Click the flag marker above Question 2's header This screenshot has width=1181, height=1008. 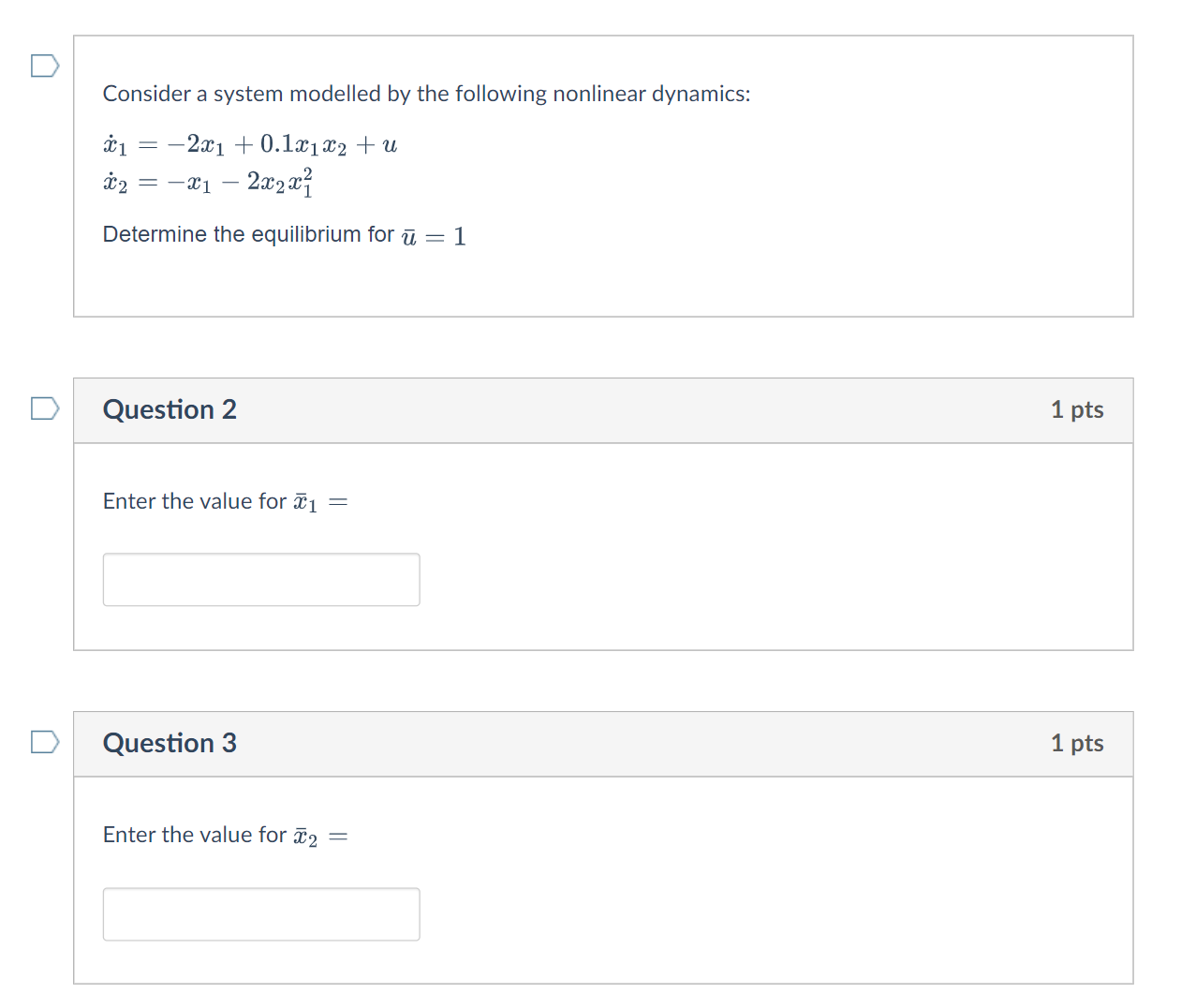tap(43, 408)
